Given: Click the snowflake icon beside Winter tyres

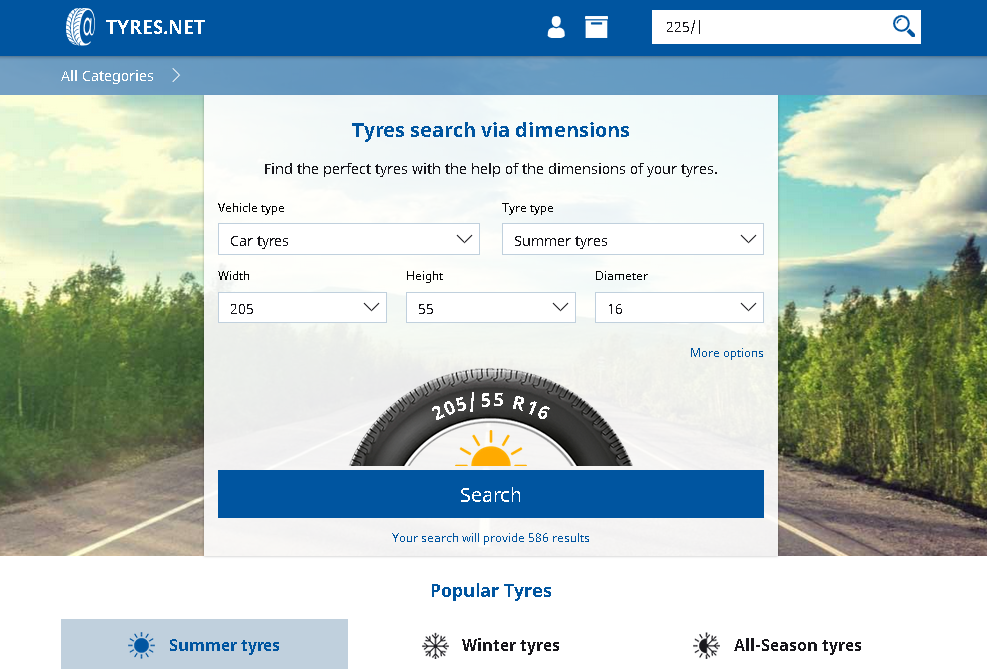Looking at the screenshot, I should tap(435, 646).
